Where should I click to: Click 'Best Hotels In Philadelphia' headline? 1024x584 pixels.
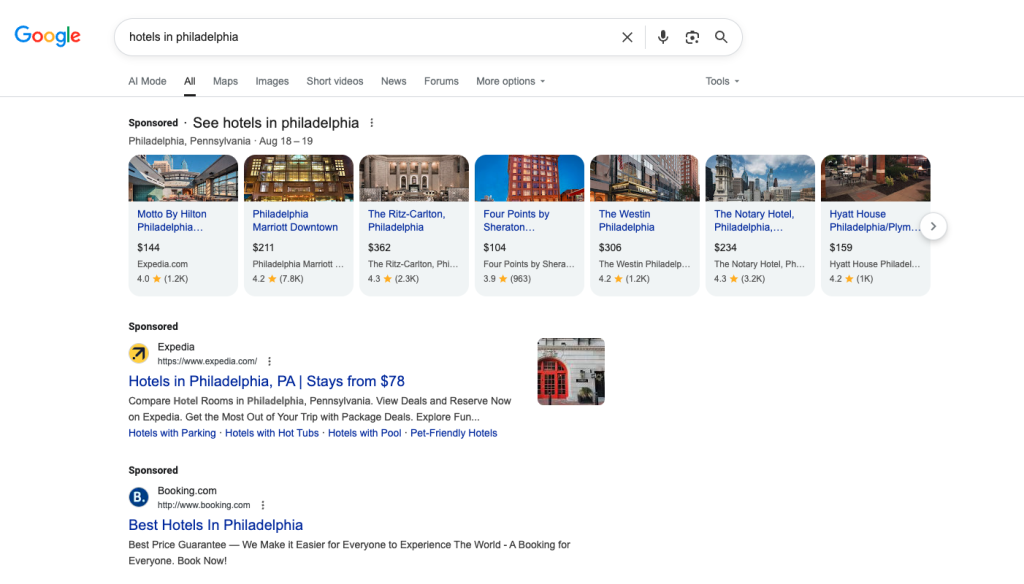[x=215, y=525]
